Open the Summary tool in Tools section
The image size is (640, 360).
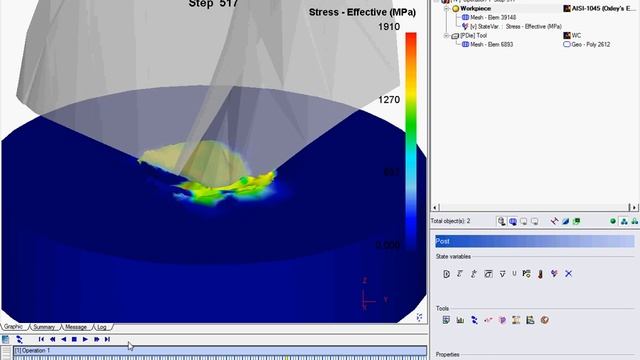[x=446, y=320]
